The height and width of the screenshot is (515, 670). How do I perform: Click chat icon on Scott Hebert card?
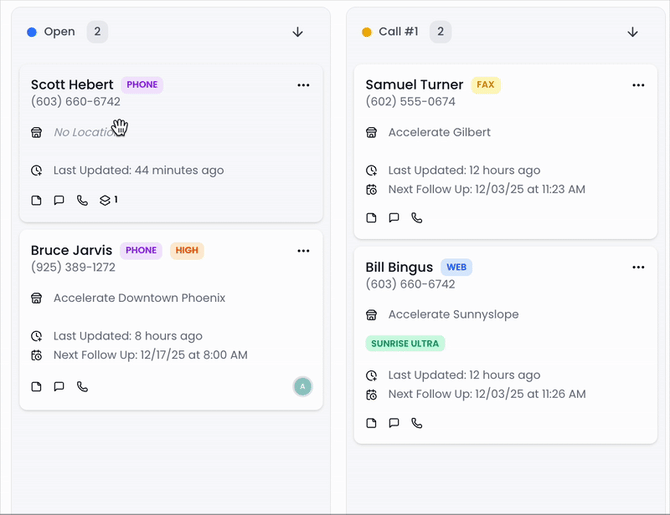click(59, 201)
